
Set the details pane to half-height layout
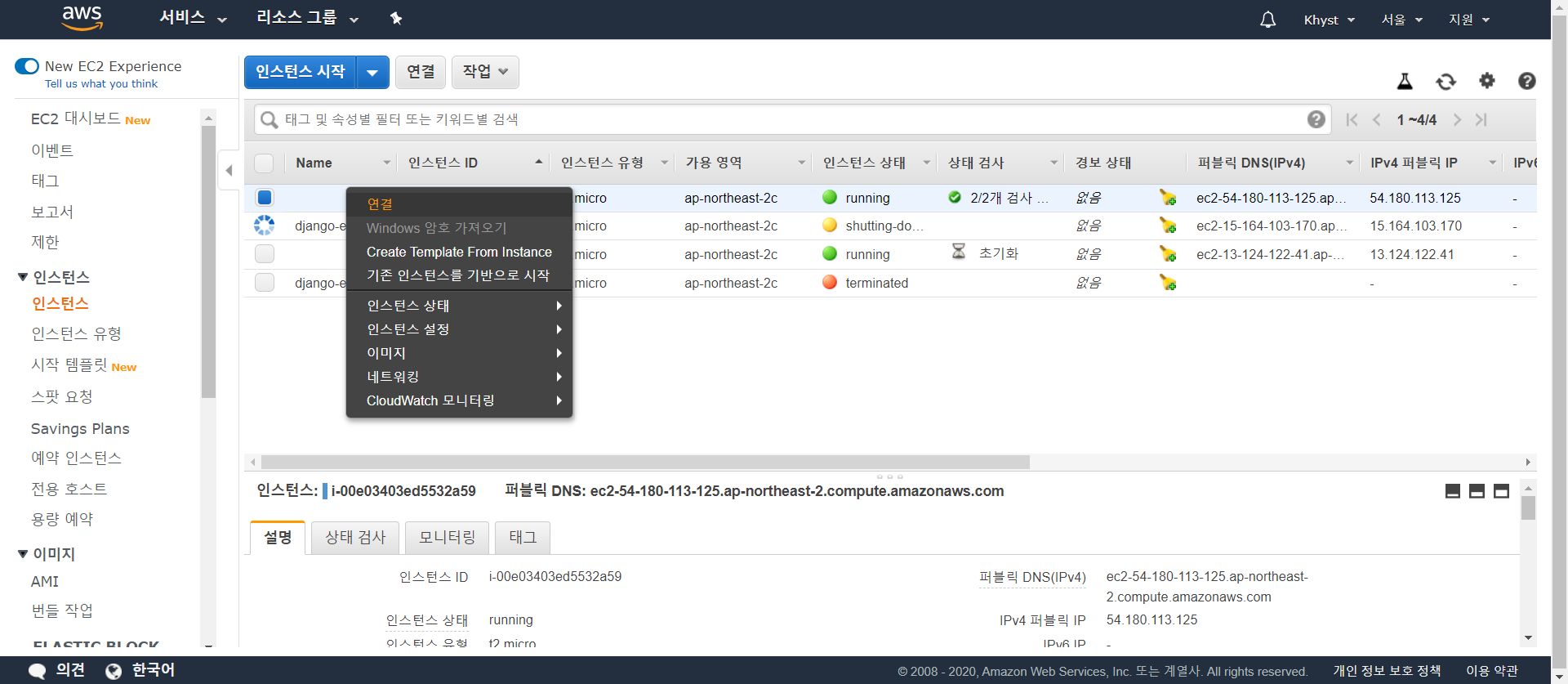(x=1477, y=491)
